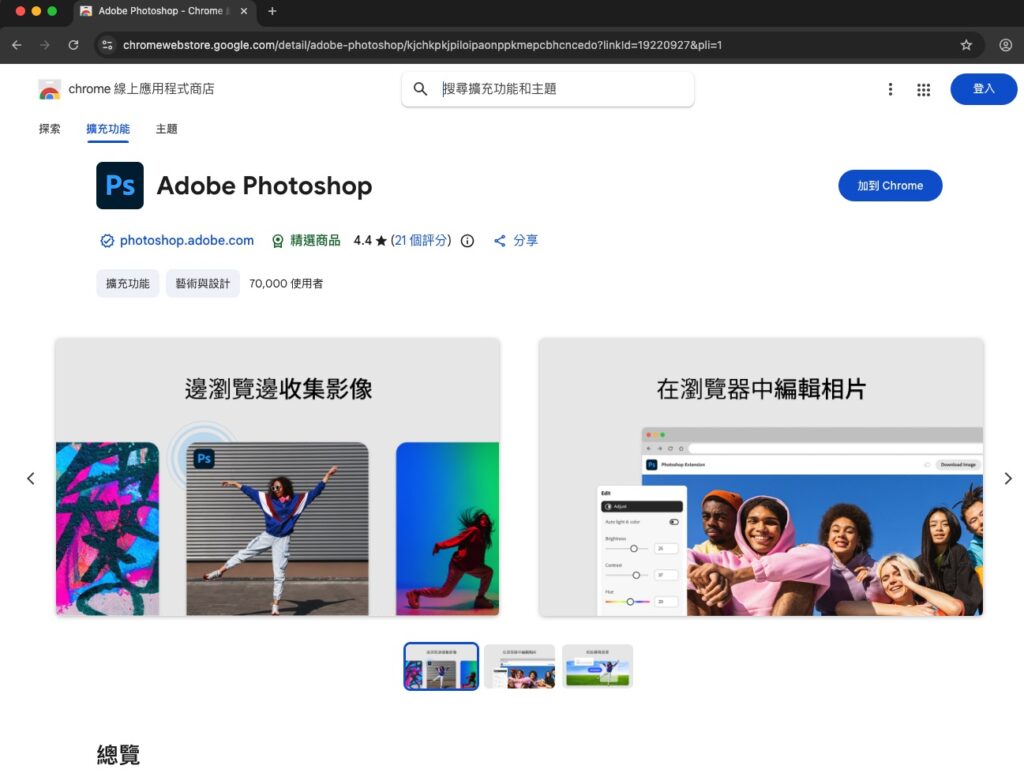Open the three-dot more options menu
The image size is (1024, 773).
(x=890, y=90)
